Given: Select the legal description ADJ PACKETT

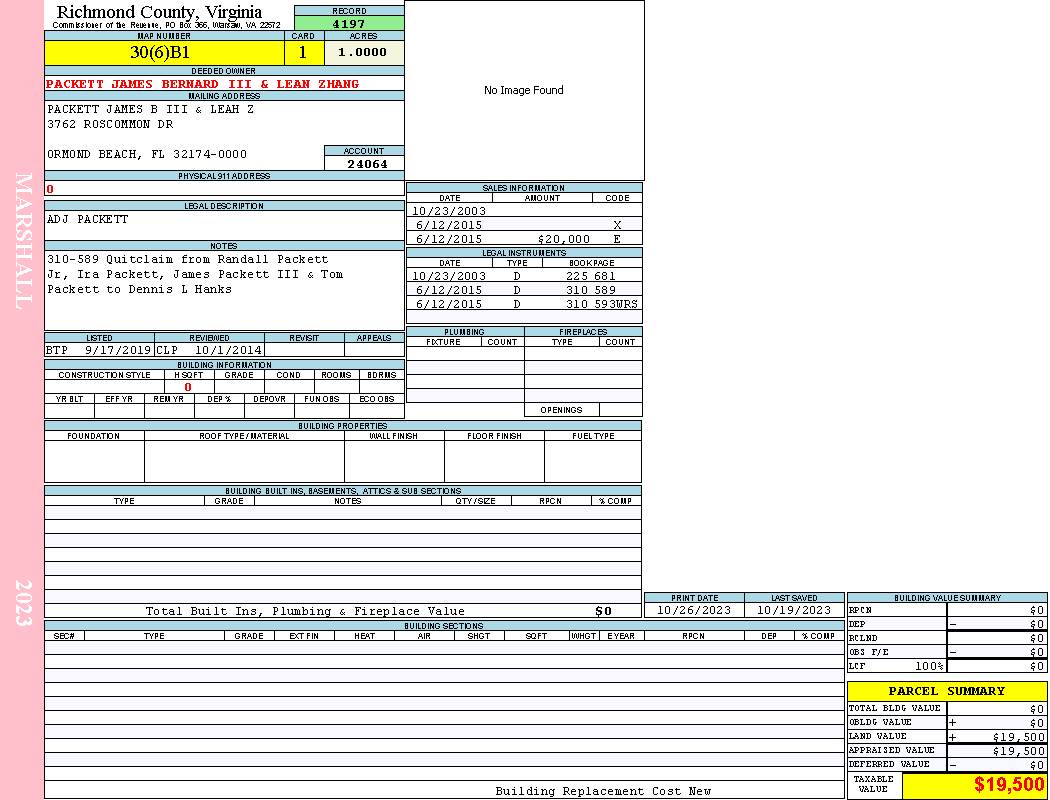Looking at the screenshot, I should 88,219.
